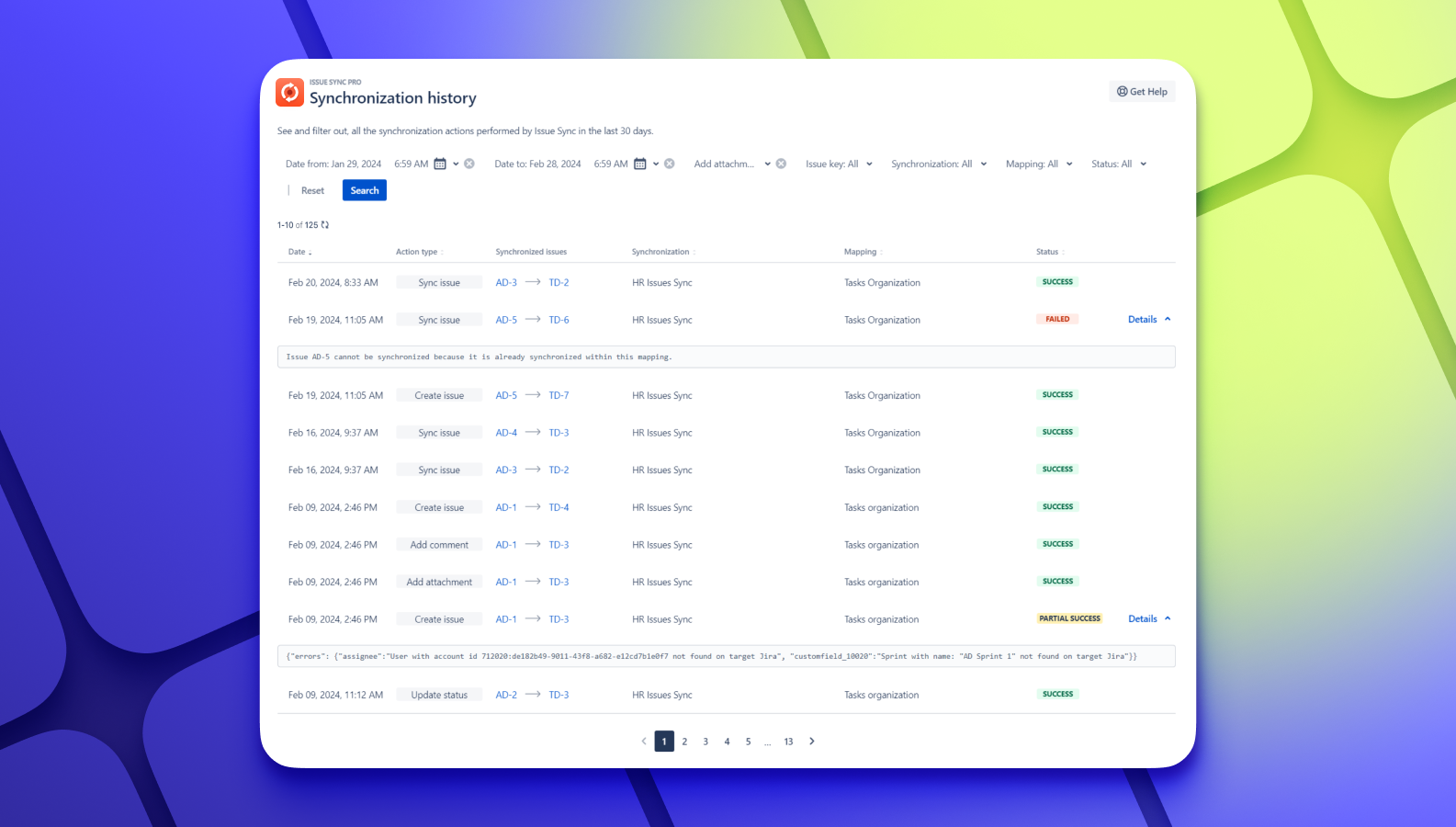Image resolution: width=1456 pixels, height=827 pixels.
Task: Clear the Date from filter
Action: [x=469, y=164]
